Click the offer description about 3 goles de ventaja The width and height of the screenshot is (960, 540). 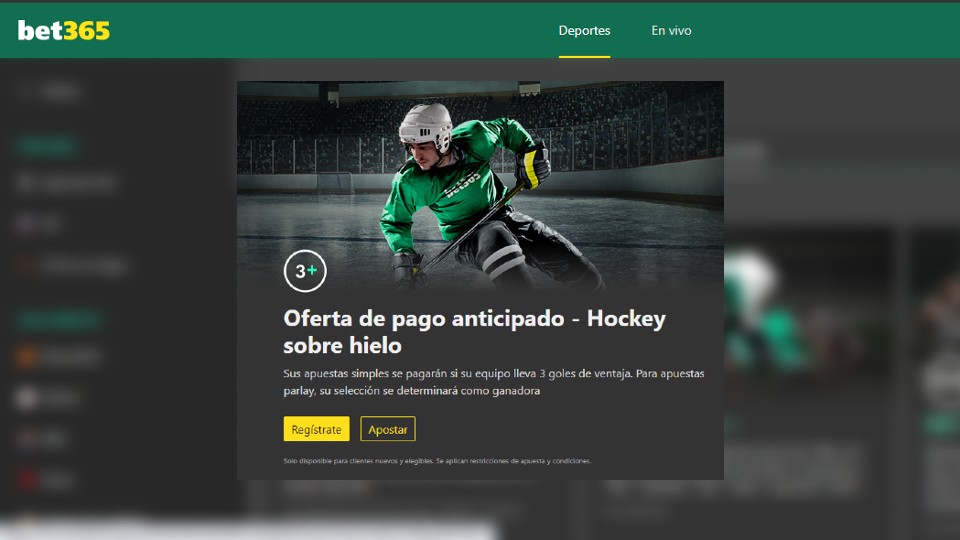pyautogui.click(x=493, y=382)
